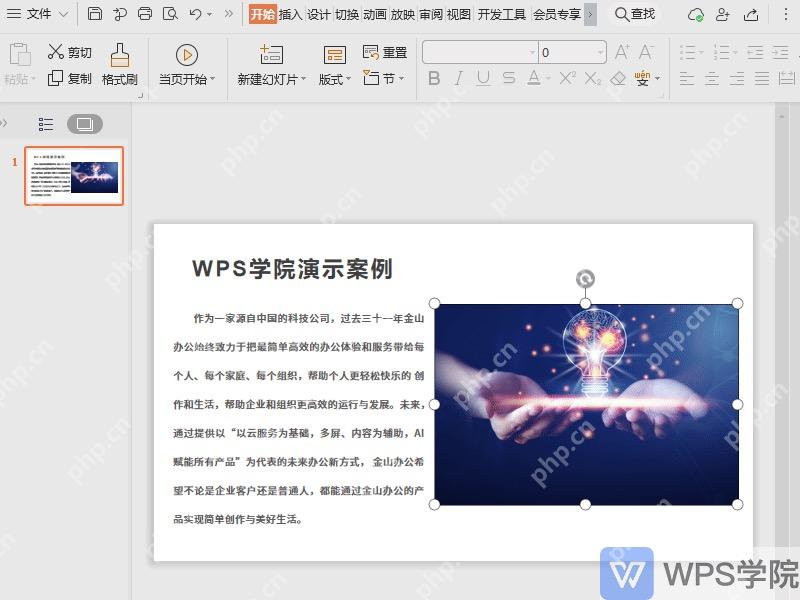Screen dimensions: 800x600
Task: Open the 开发工具 tab
Action: [x=502, y=14]
